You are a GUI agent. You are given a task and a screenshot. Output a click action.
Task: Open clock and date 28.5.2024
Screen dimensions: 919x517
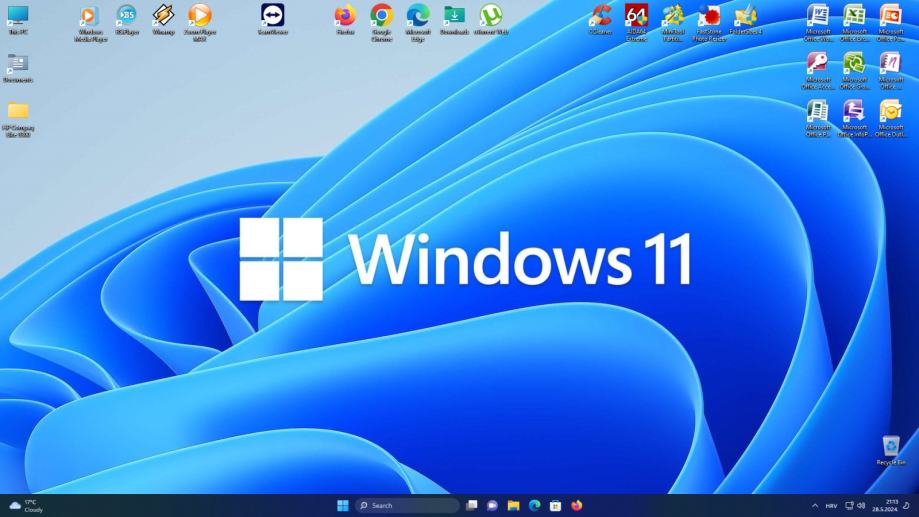click(885, 506)
